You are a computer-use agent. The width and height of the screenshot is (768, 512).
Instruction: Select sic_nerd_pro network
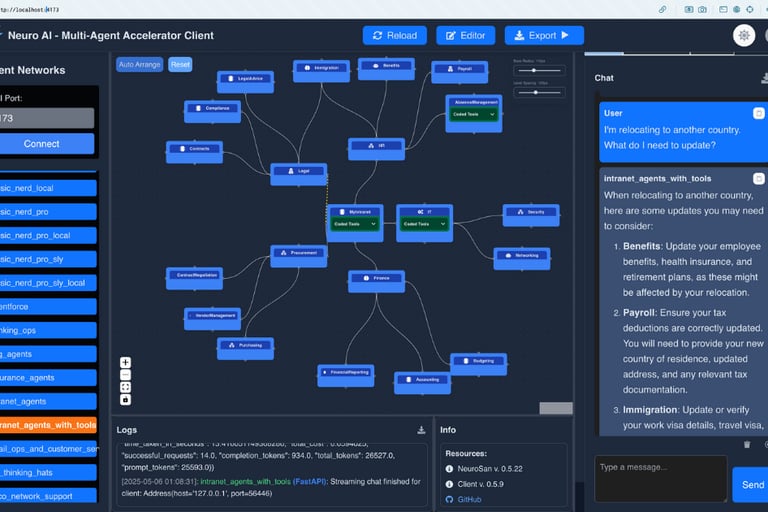click(47, 212)
